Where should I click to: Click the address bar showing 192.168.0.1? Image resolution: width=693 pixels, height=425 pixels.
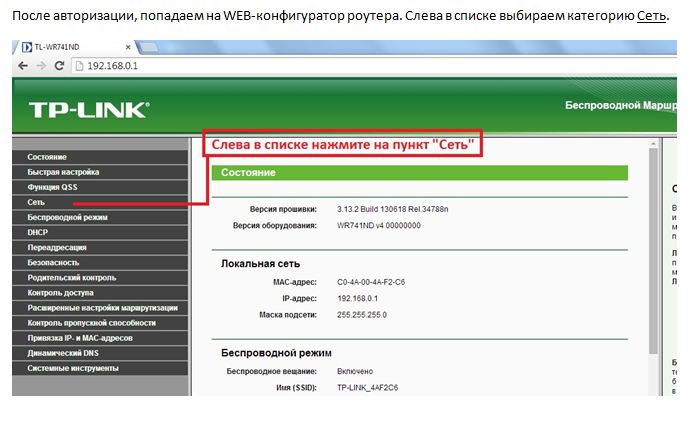pos(300,65)
